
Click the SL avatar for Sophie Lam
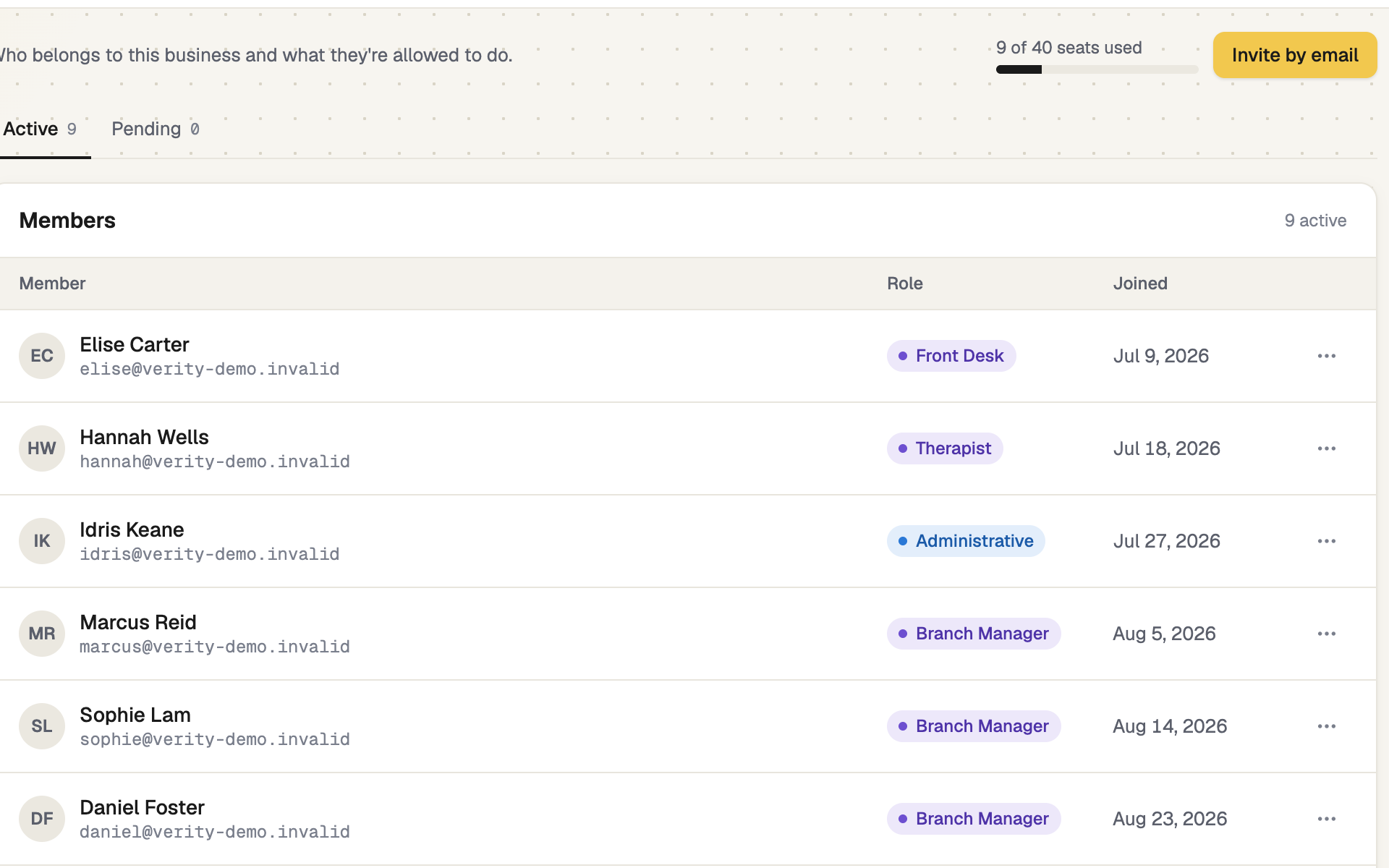click(x=42, y=726)
